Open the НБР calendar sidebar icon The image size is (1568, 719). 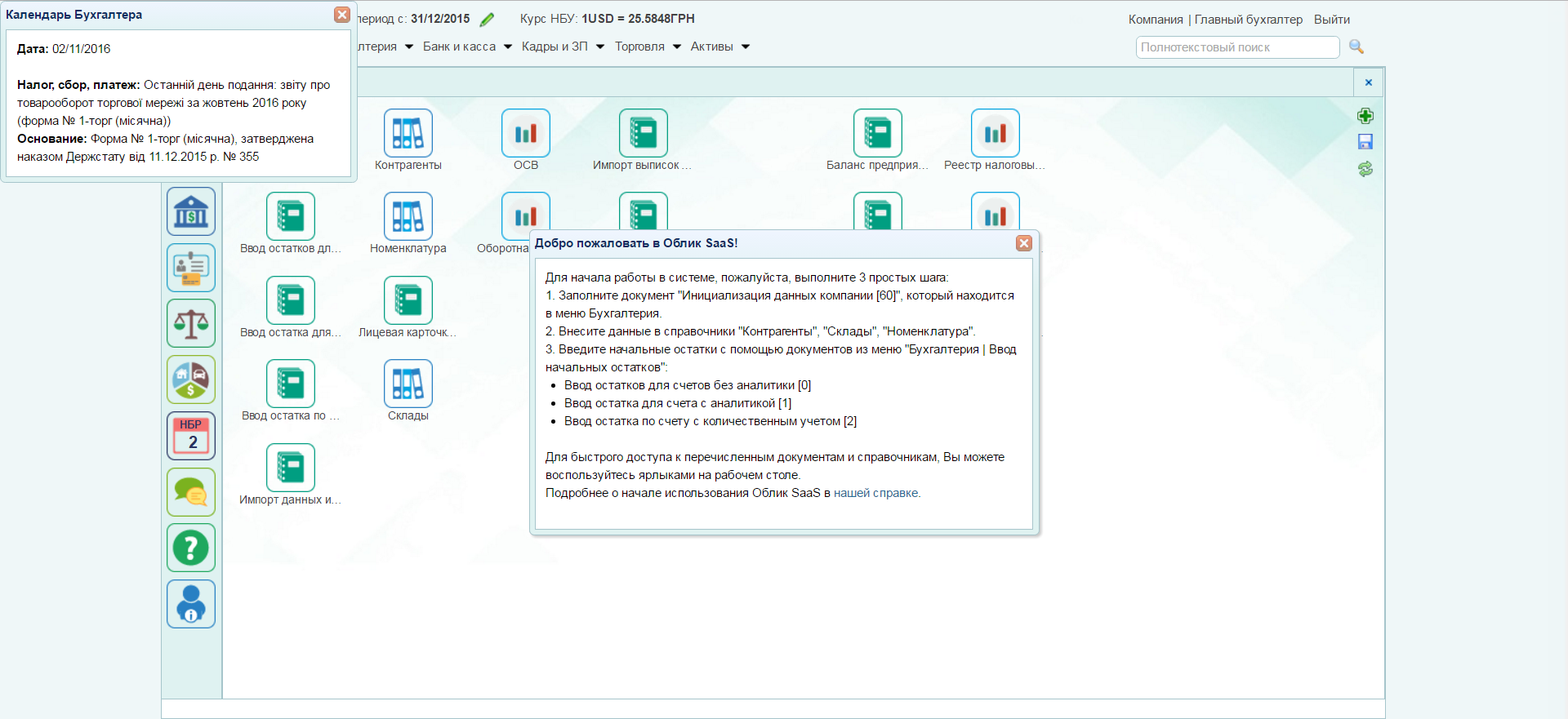pyautogui.click(x=191, y=436)
